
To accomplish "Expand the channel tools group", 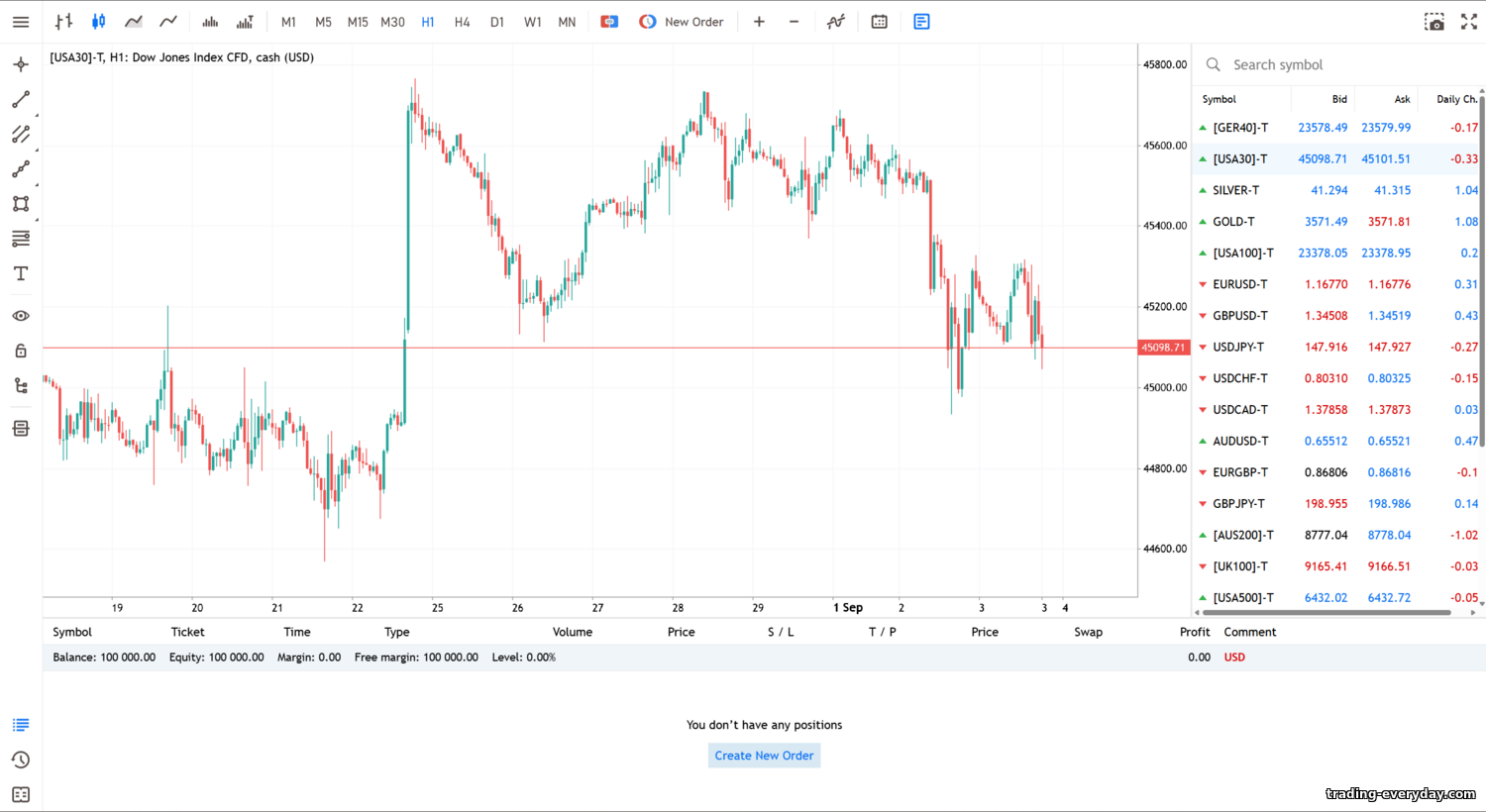I will (21, 135).
